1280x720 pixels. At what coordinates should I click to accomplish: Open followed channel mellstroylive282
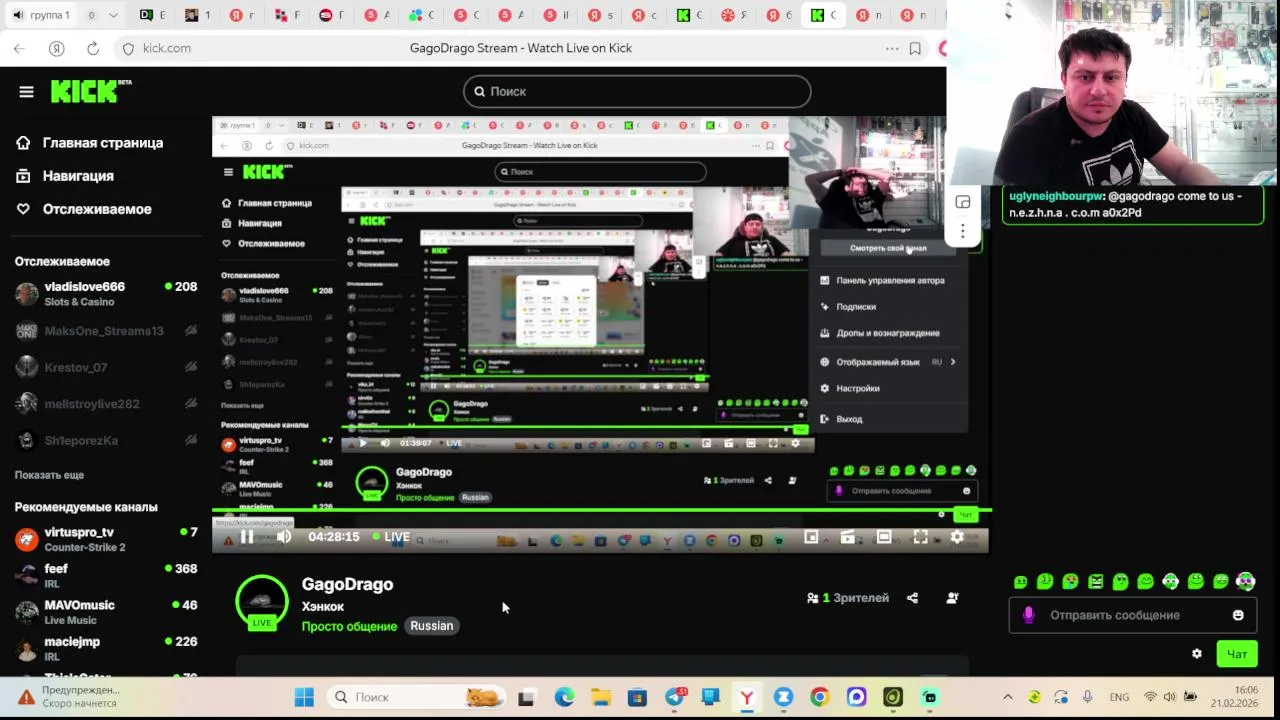click(x=105, y=404)
